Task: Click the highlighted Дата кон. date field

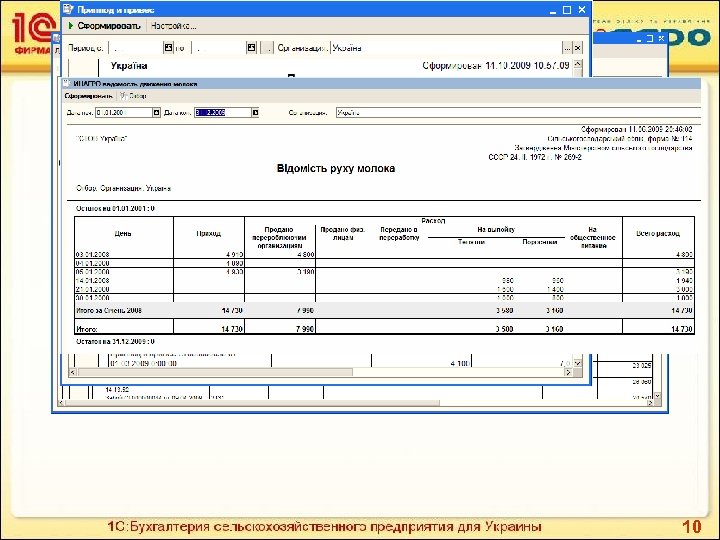Action: click(223, 112)
